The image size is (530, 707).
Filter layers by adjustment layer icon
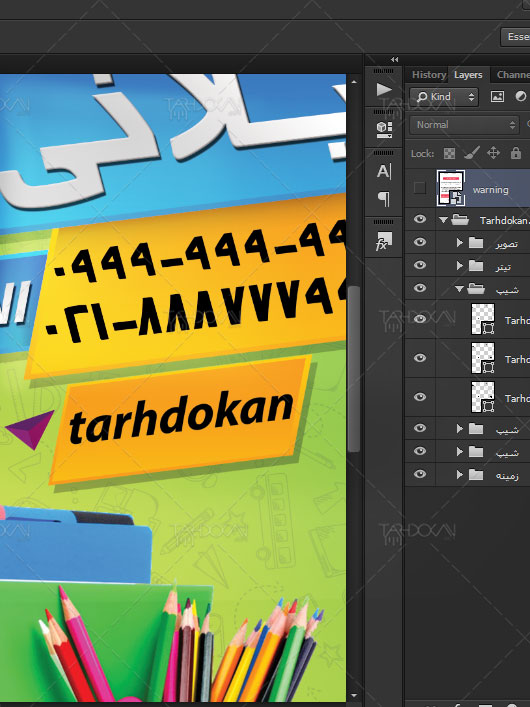(x=521, y=96)
